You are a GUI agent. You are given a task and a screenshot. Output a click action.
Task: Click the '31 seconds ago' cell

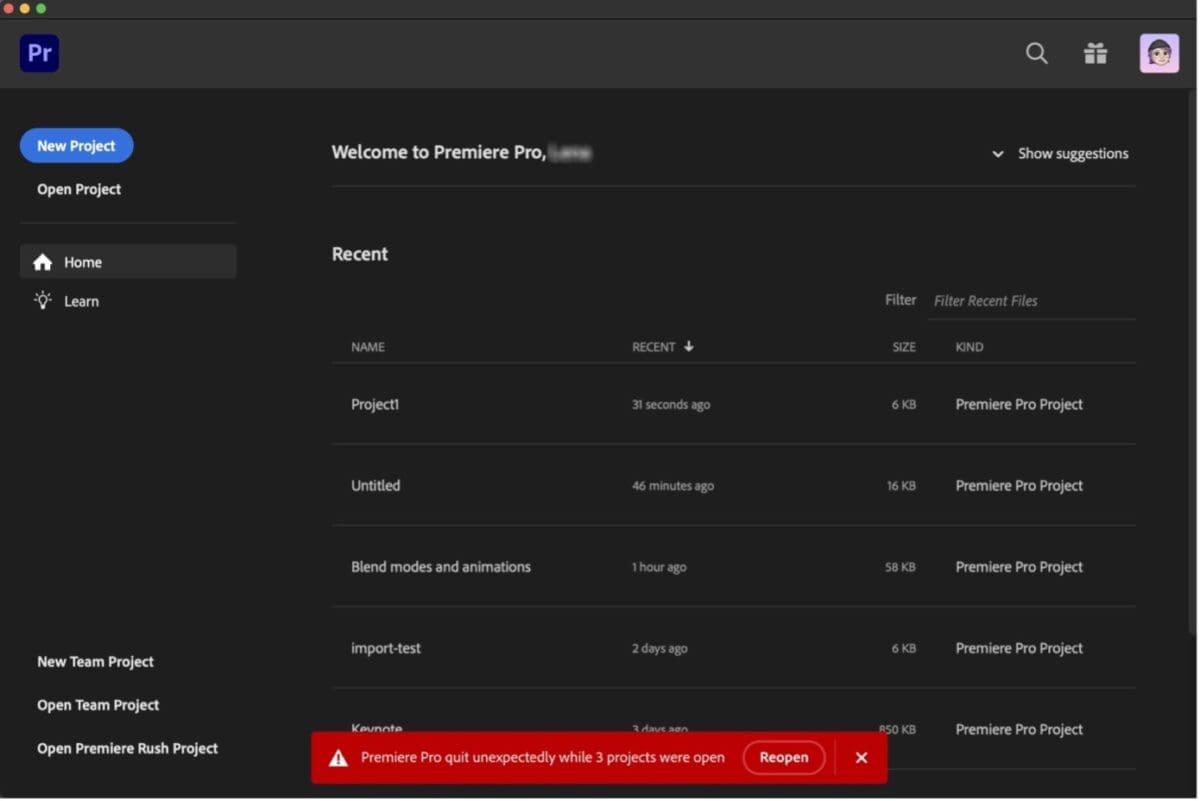point(671,405)
